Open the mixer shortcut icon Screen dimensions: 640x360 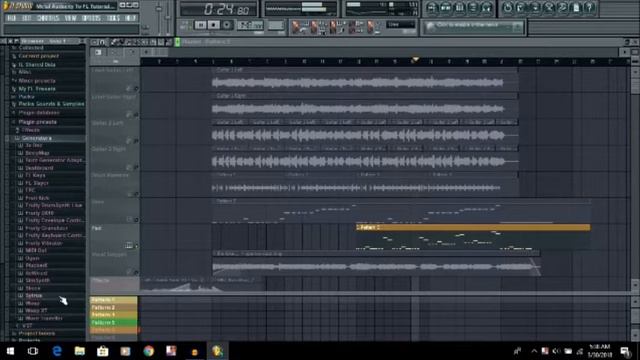[x=486, y=7]
